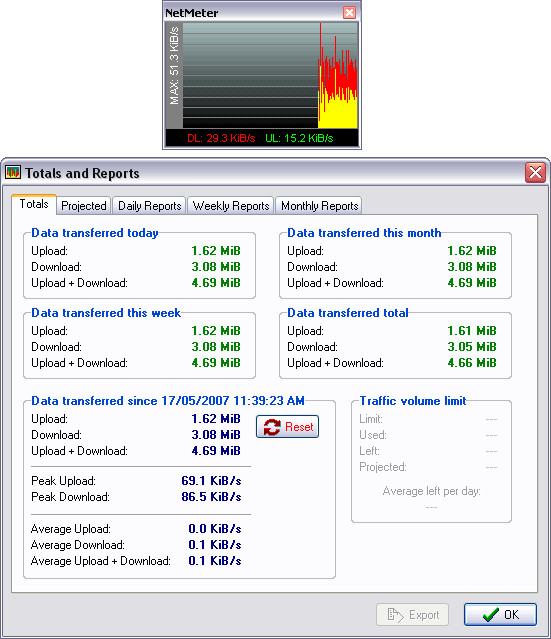Click the total Upload + Download 4.66 MiB
Viewport: 551px width, 639px height.
(472, 363)
